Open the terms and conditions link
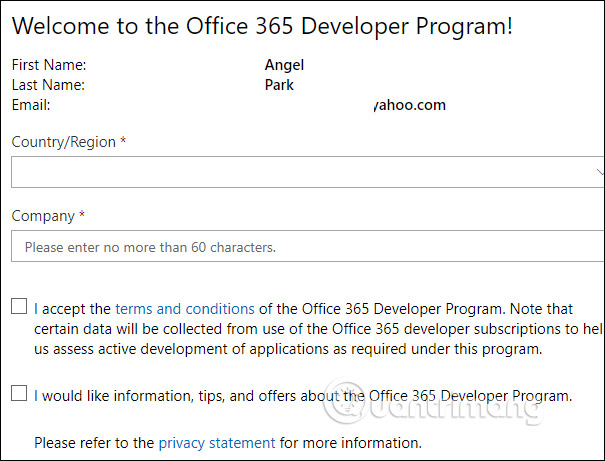The height and width of the screenshot is (461, 605). 185,309
